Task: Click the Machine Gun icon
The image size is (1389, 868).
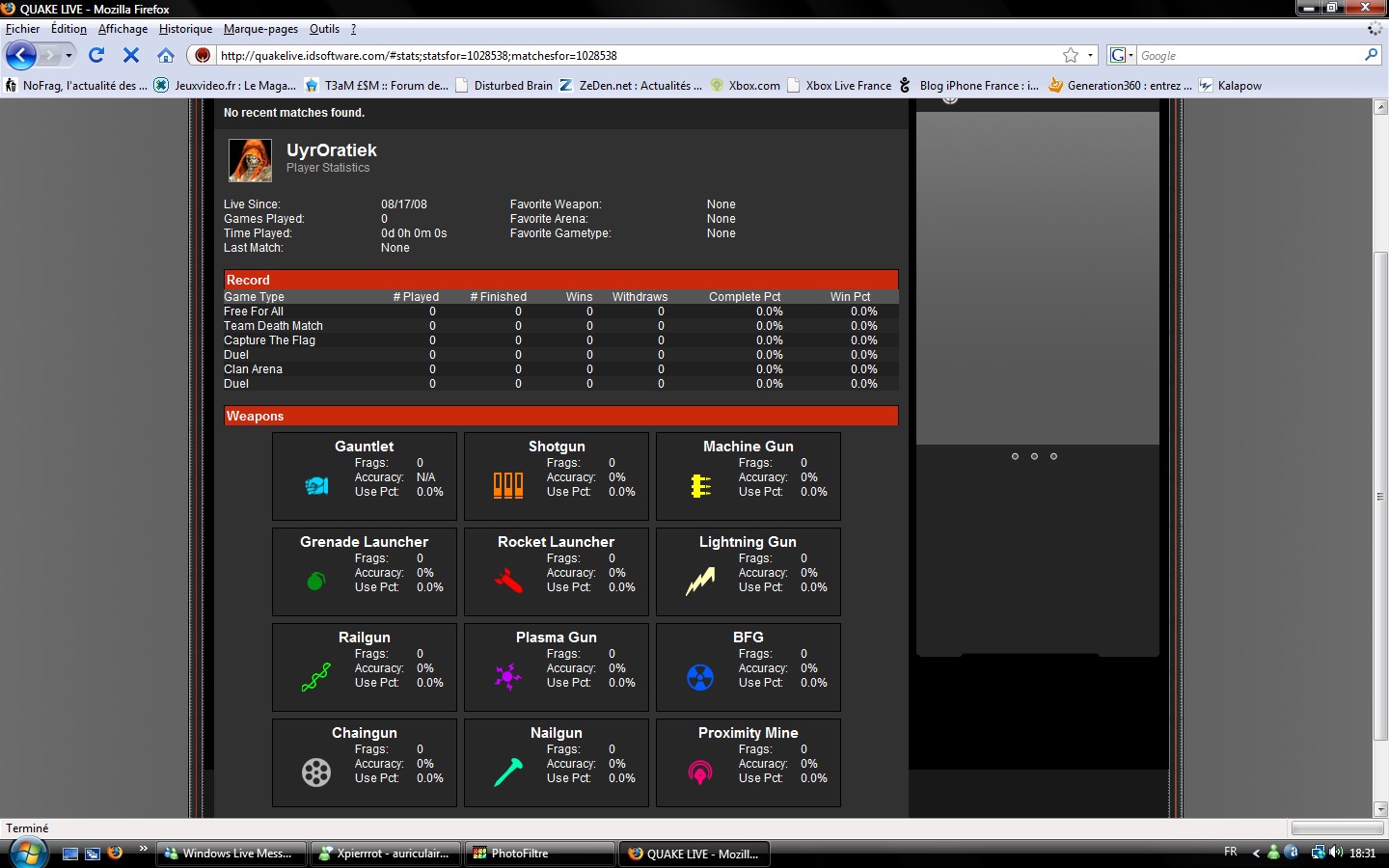Action: point(700,486)
